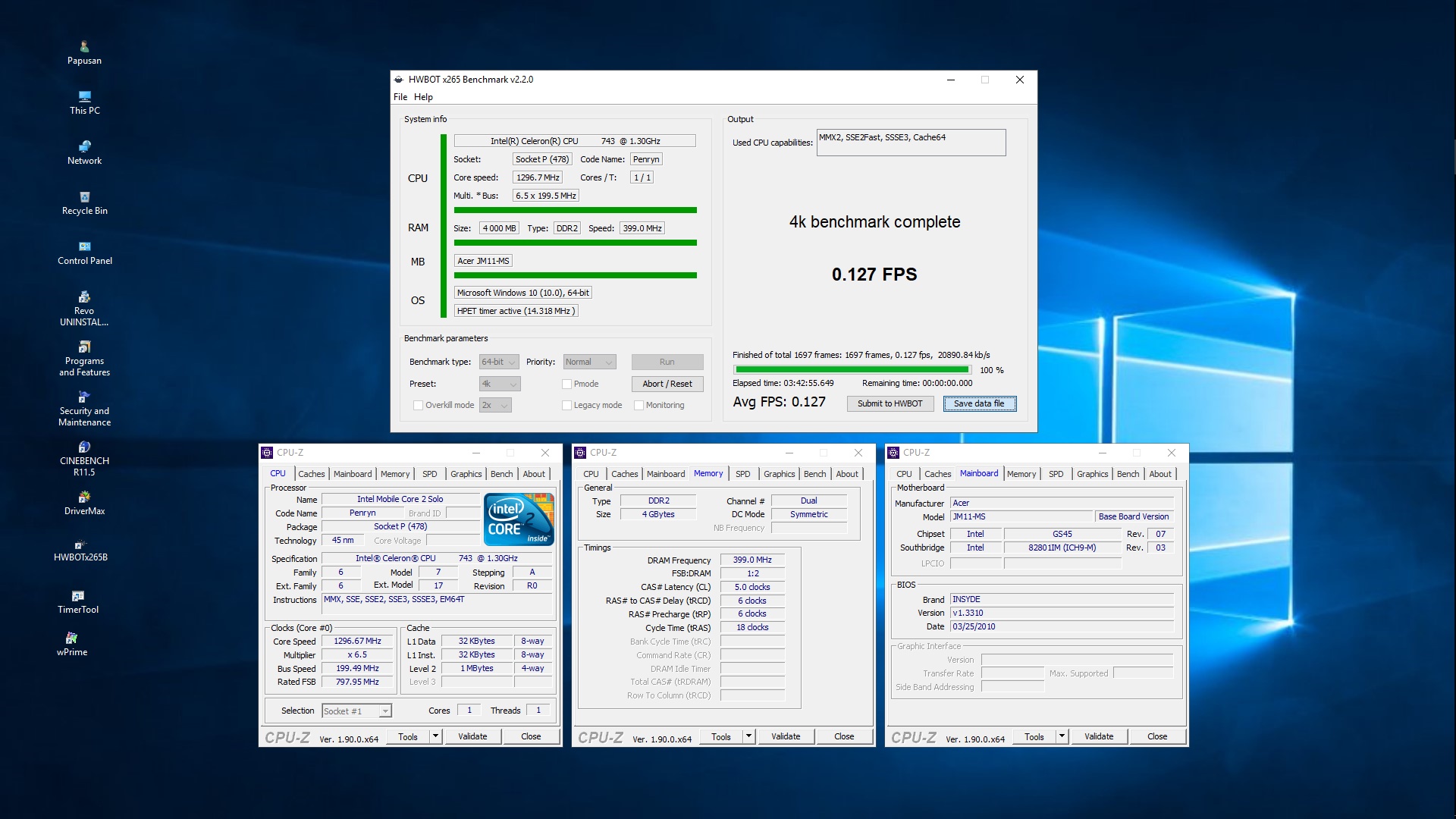1456x819 pixels.
Task: Click the green bar below the CPU info
Action: click(x=576, y=210)
